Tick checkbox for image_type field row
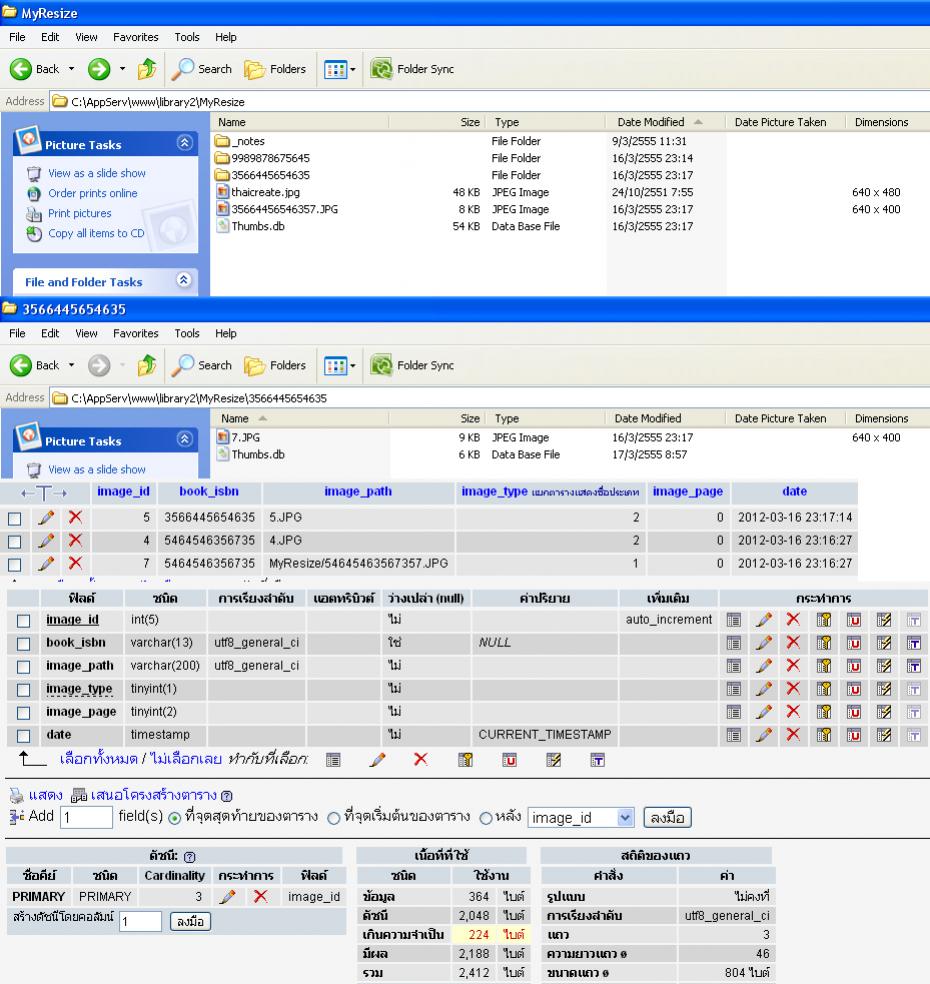 [x=24, y=689]
